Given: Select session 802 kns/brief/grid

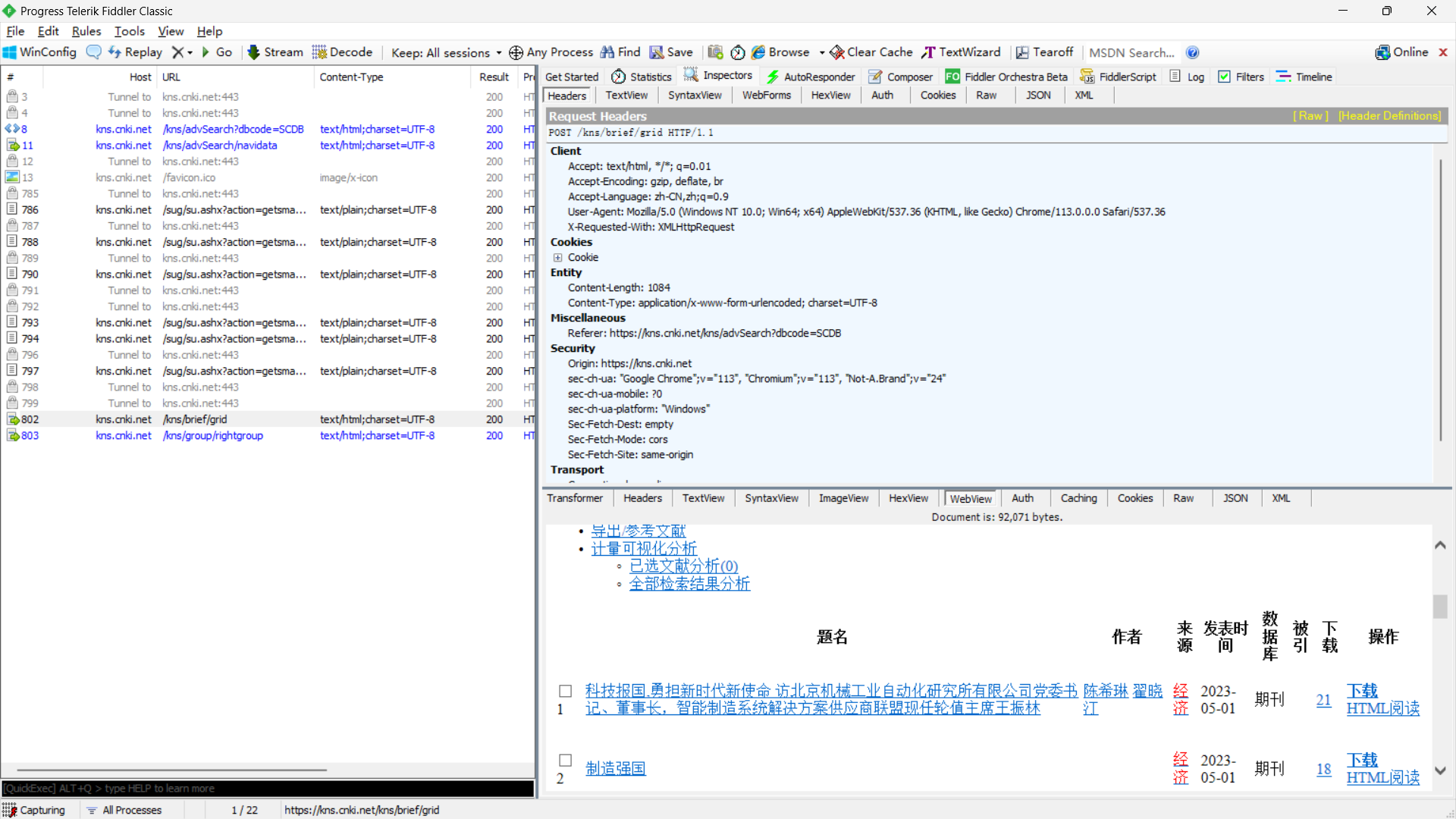Looking at the screenshot, I should pos(268,419).
